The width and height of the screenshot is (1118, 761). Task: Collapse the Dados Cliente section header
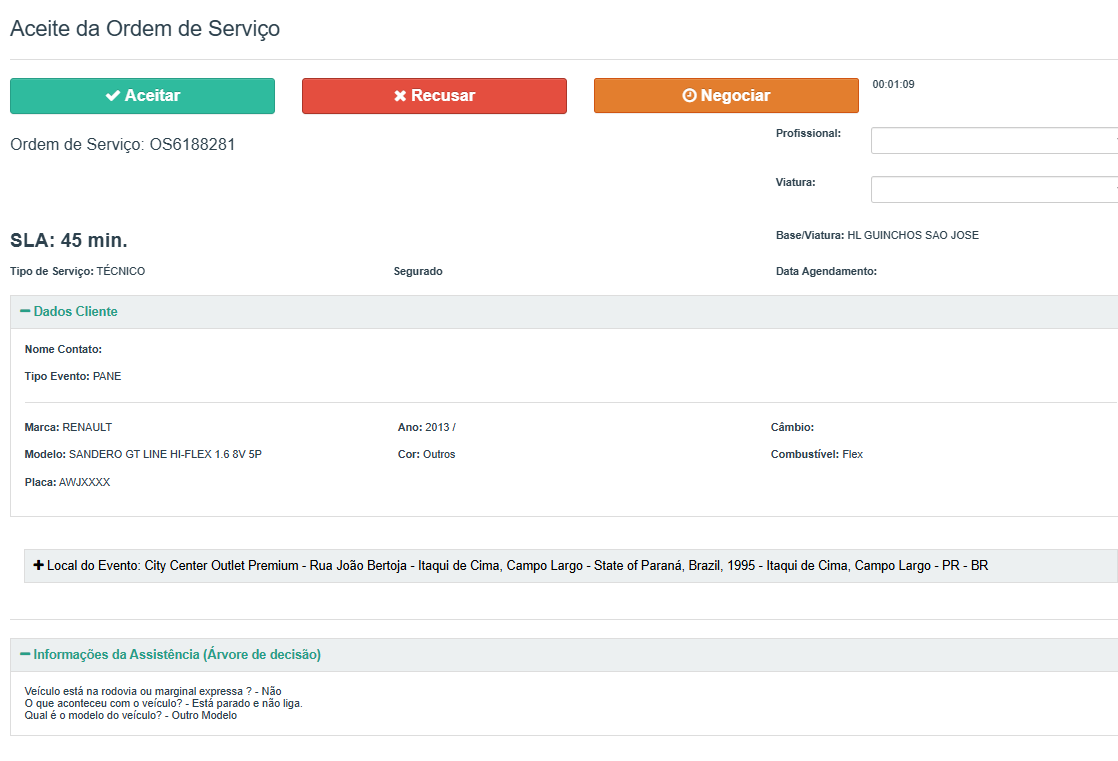tap(75, 312)
